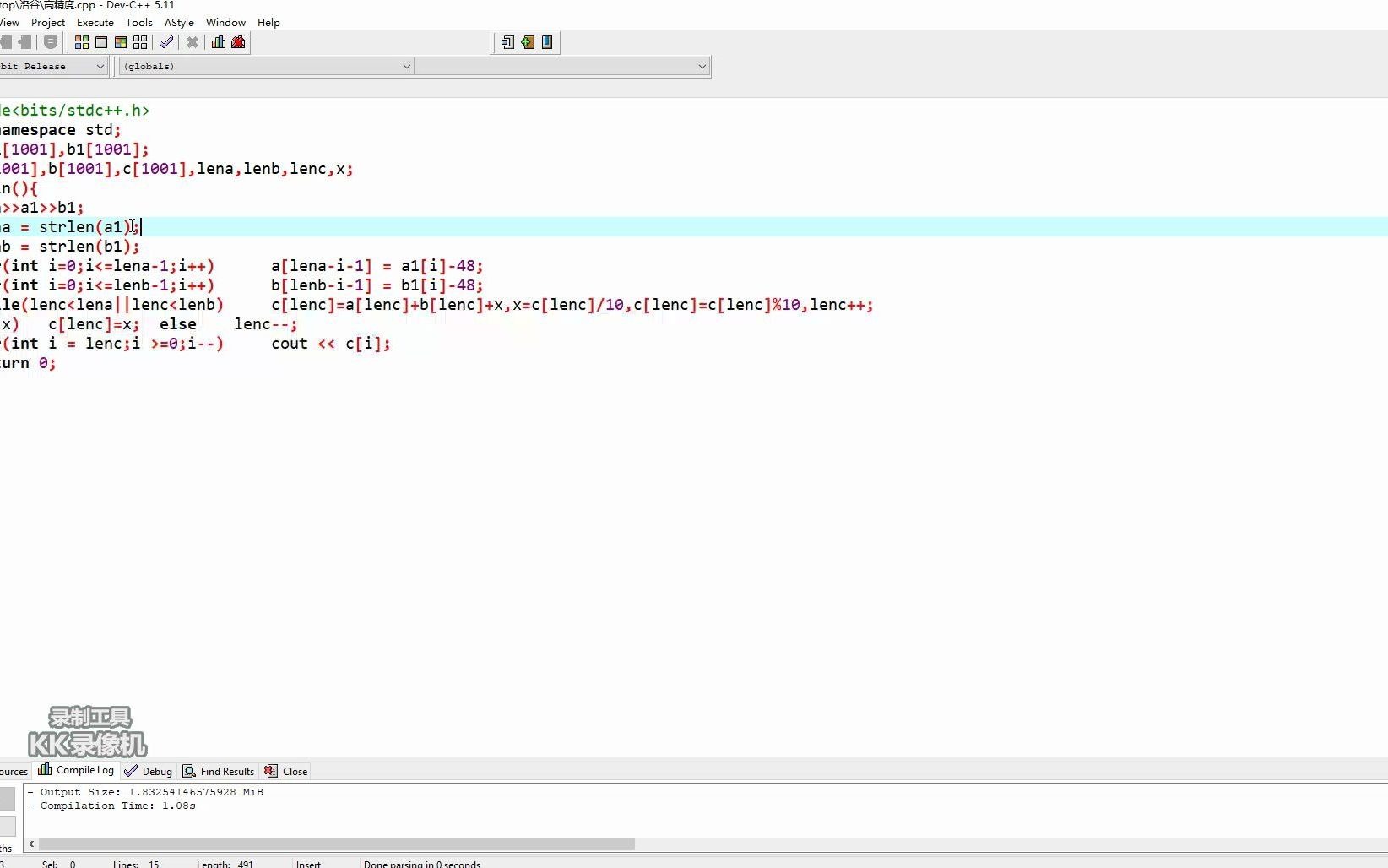Click the Delete profiling data icon

pos(238,43)
